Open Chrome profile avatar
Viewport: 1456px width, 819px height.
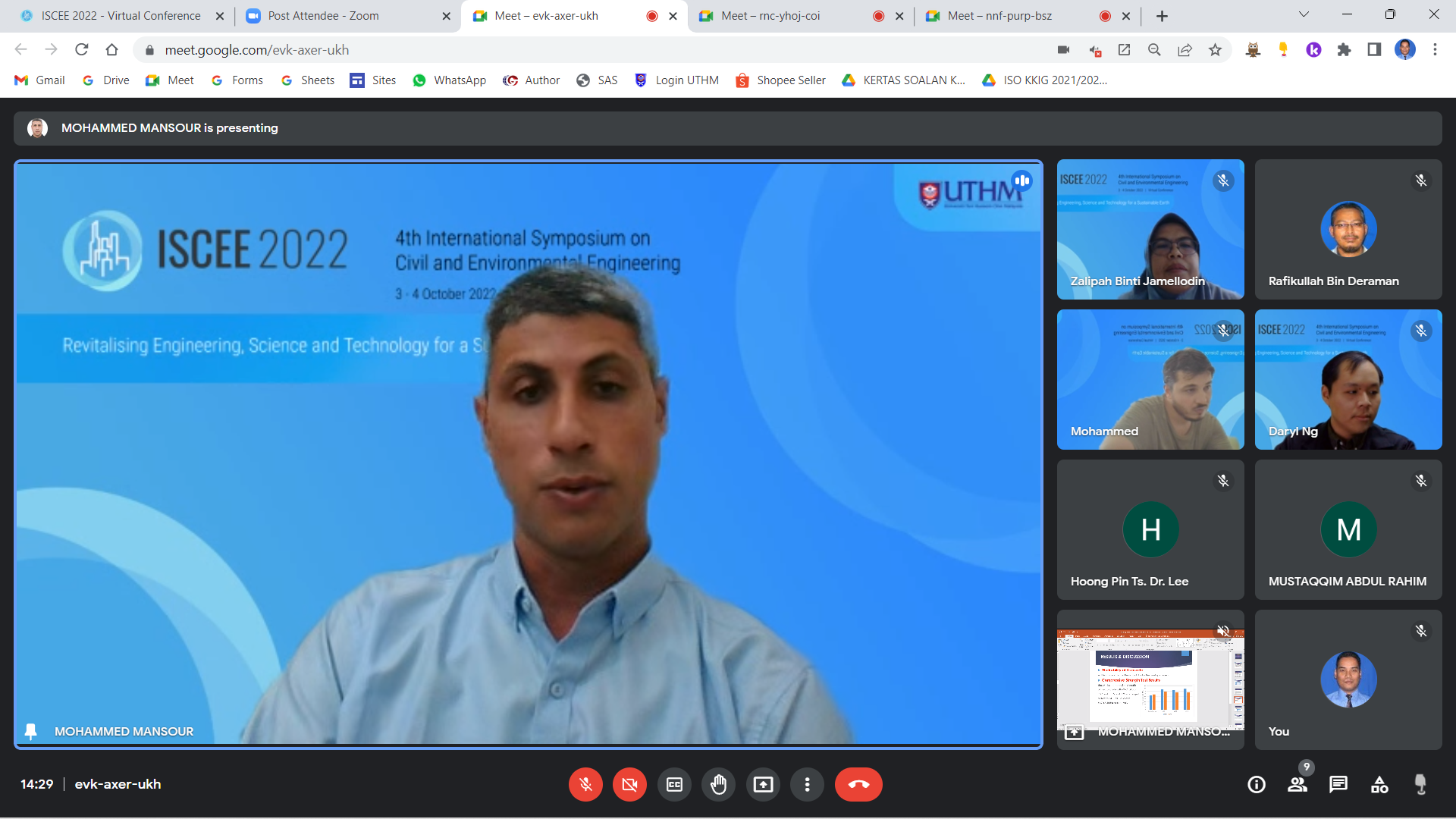tap(1405, 49)
